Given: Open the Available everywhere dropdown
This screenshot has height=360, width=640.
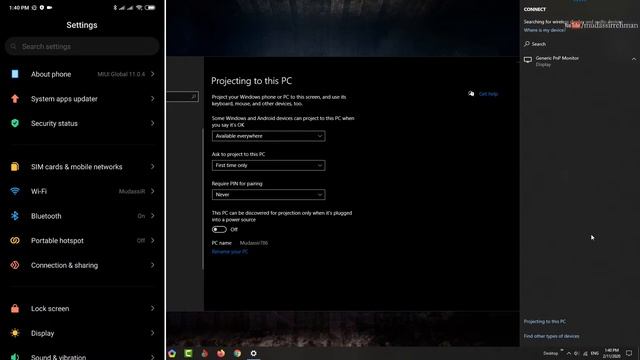Looking at the screenshot, I should (269, 136).
